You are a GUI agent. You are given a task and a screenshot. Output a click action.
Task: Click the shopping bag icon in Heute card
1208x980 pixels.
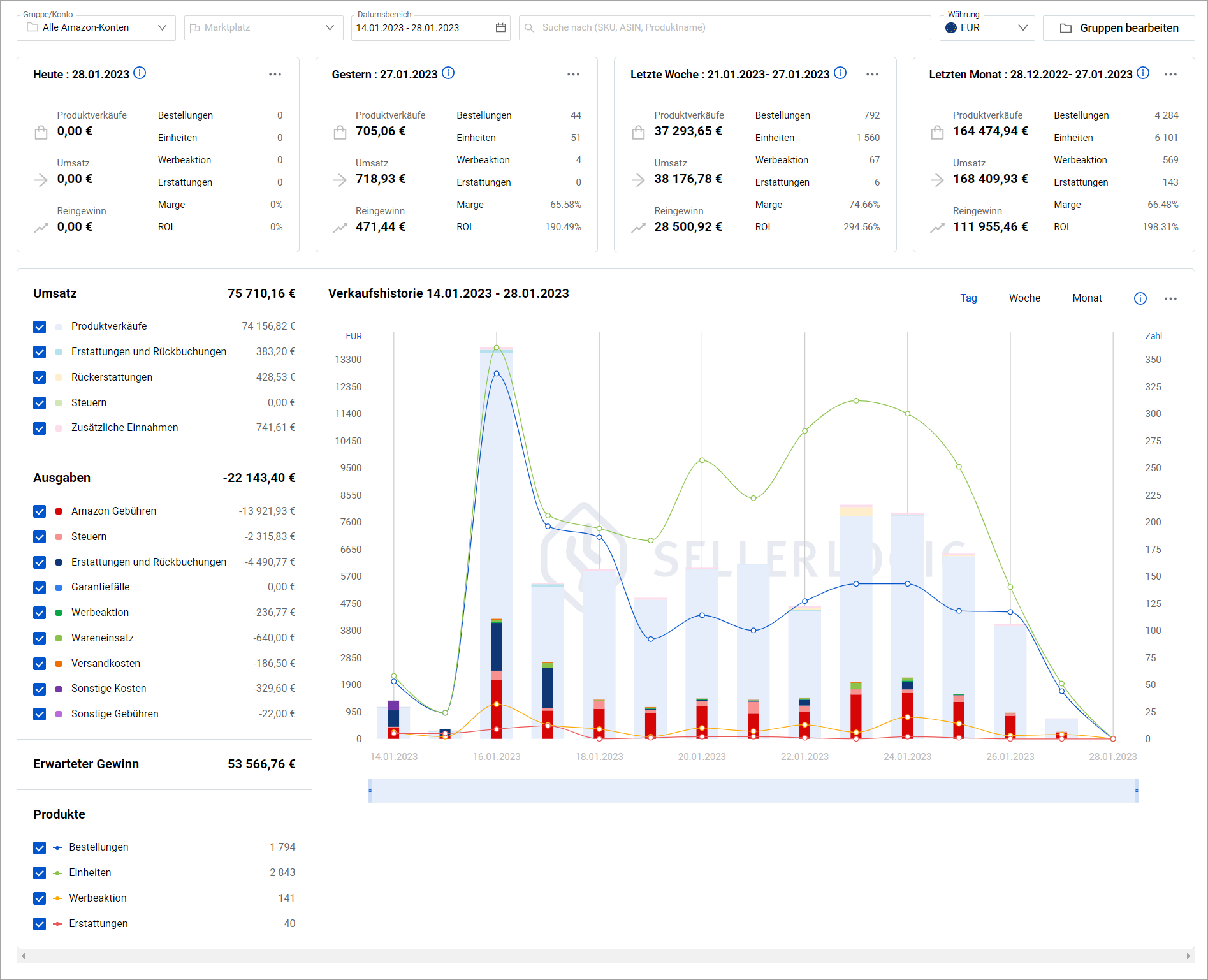[x=41, y=132]
